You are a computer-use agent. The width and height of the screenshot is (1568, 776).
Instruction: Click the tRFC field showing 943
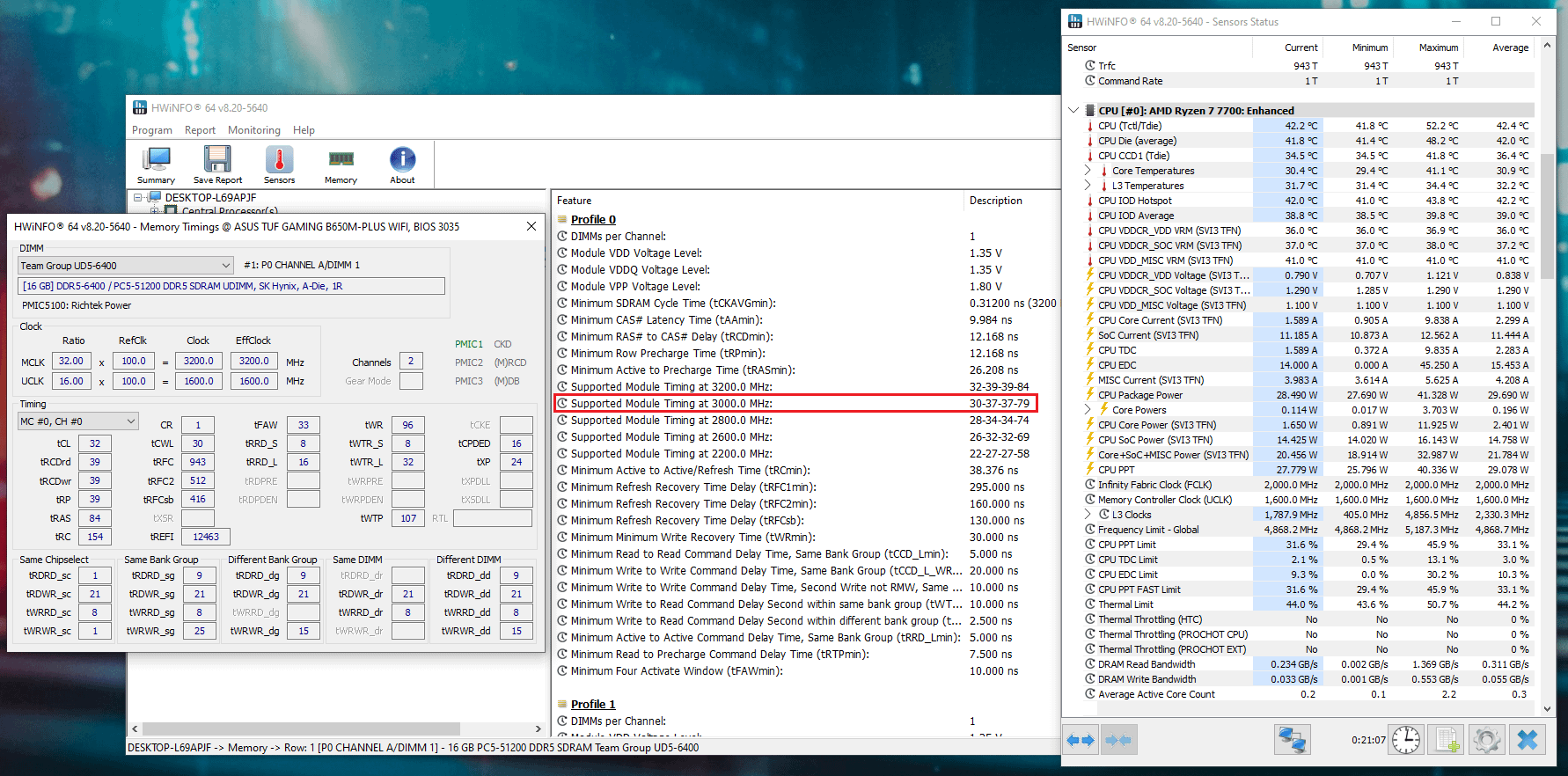pyautogui.click(x=198, y=462)
